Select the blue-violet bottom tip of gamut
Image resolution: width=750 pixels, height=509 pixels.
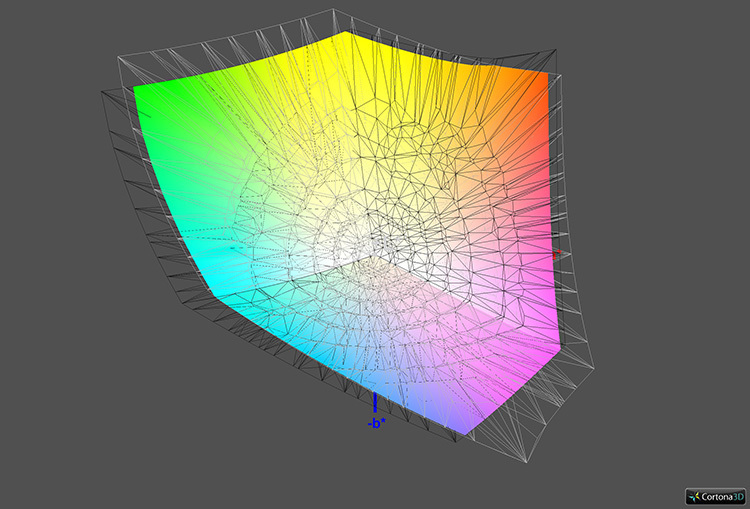463,431
